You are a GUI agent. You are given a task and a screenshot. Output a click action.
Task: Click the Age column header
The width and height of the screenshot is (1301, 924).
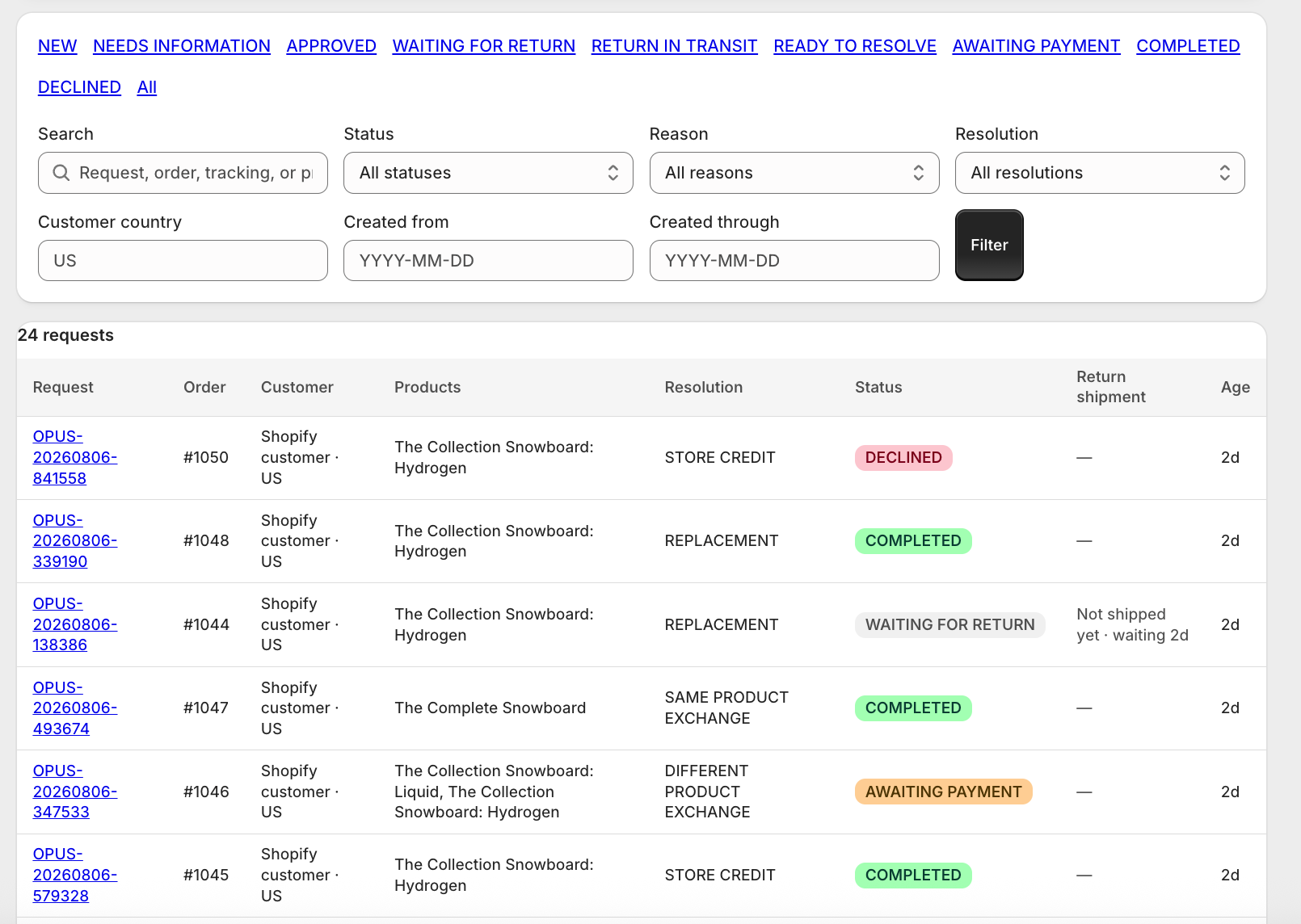1236,388
